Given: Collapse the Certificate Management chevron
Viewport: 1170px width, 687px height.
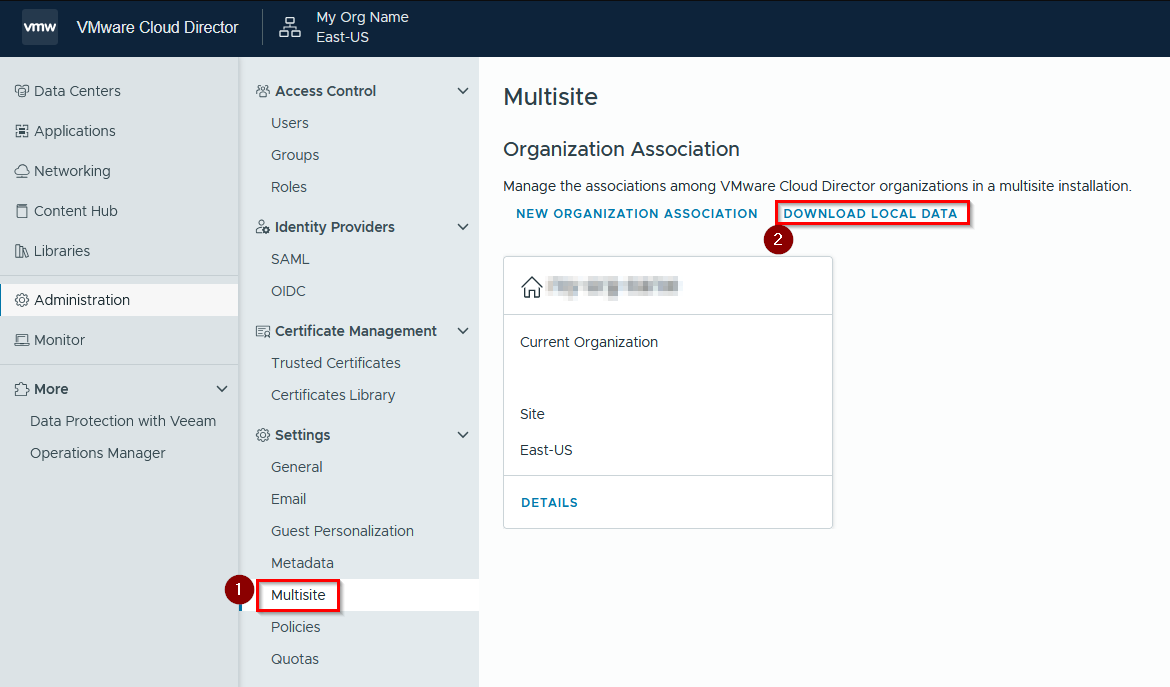Looking at the screenshot, I should click(x=463, y=330).
